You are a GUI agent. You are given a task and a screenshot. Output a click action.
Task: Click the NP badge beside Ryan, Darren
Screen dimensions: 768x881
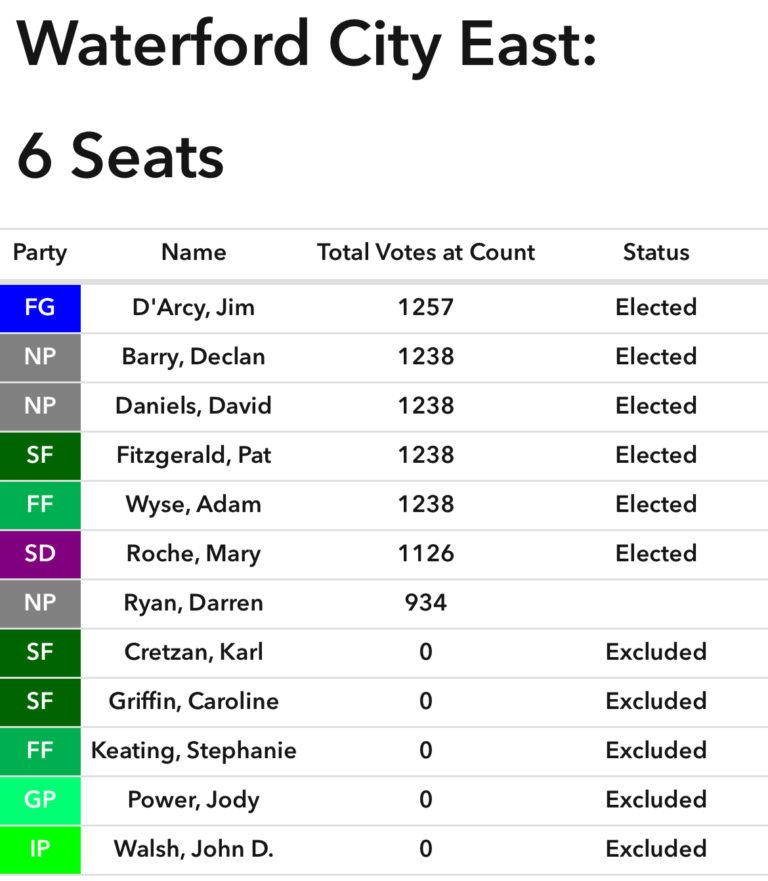point(40,603)
